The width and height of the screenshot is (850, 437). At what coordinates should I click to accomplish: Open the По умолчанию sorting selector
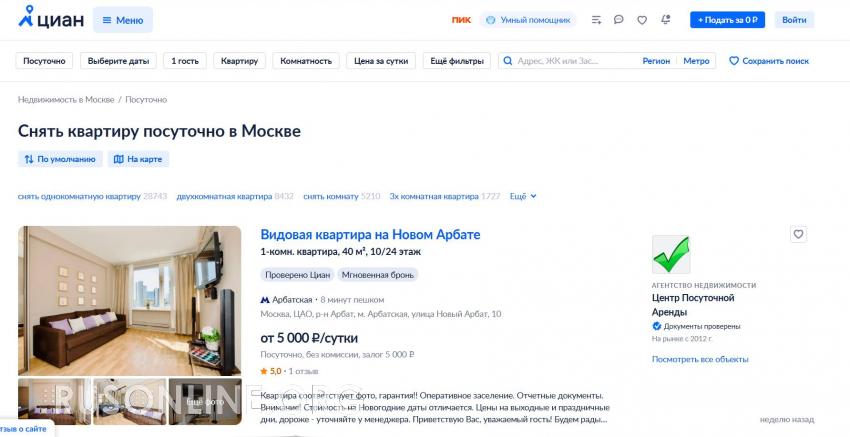click(60, 159)
